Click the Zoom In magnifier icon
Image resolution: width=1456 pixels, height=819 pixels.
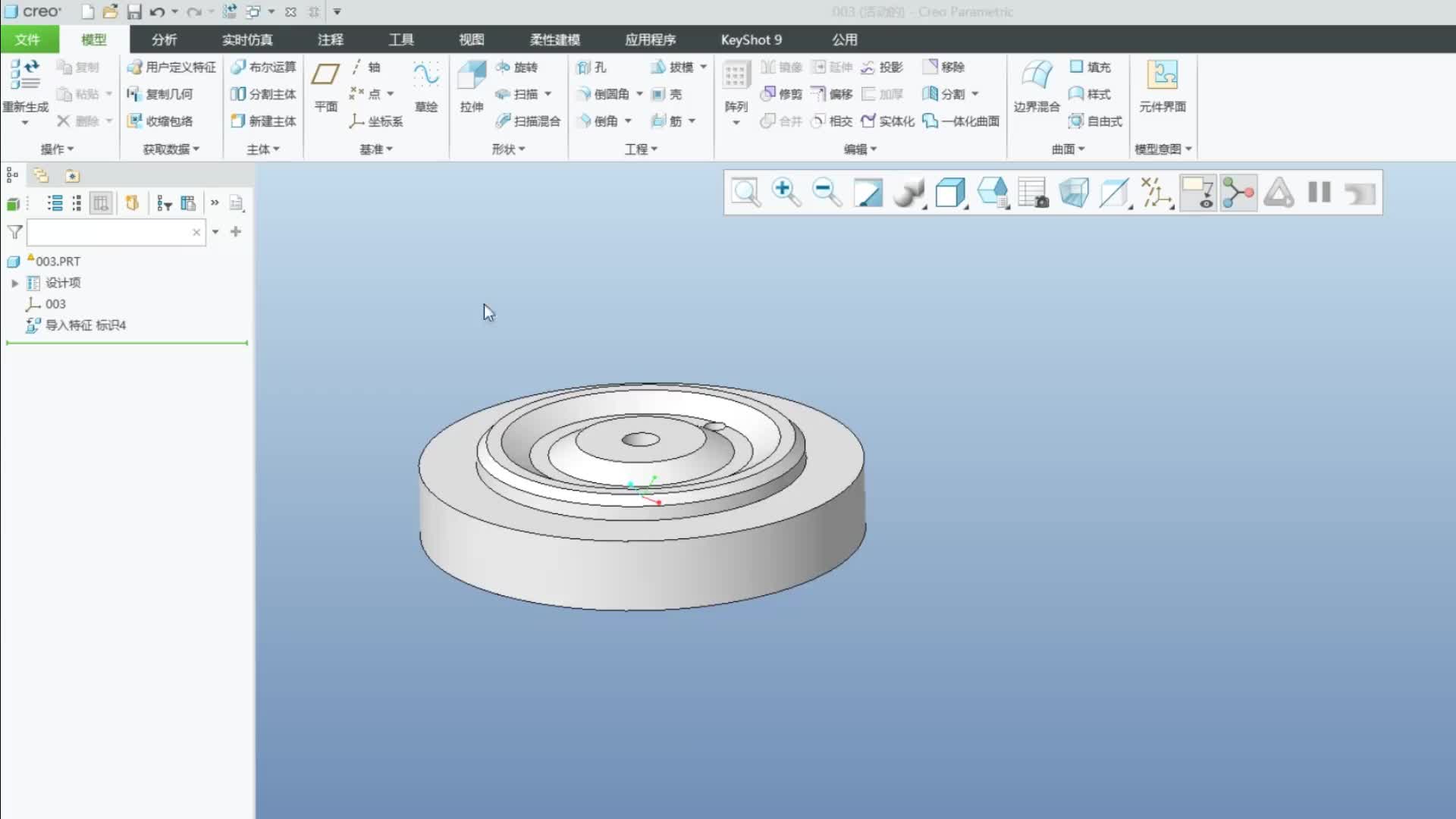pyautogui.click(x=786, y=193)
